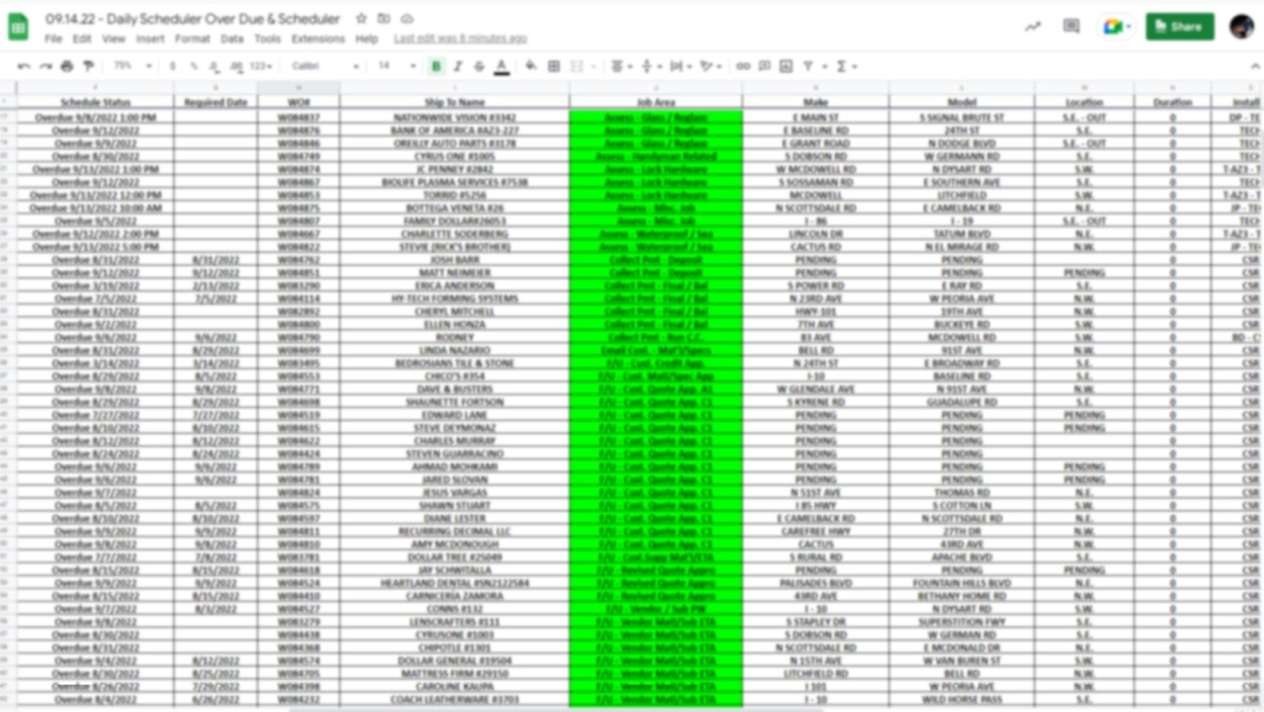Insert a comment from the toolbar

click(764, 66)
